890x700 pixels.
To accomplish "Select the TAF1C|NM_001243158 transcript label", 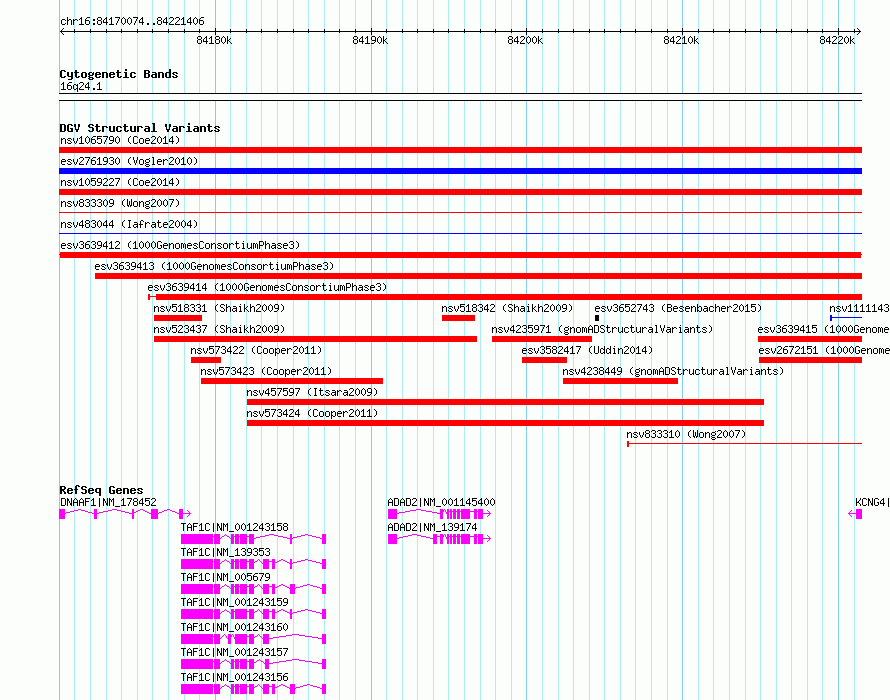I will pyautogui.click(x=234, y=527).
